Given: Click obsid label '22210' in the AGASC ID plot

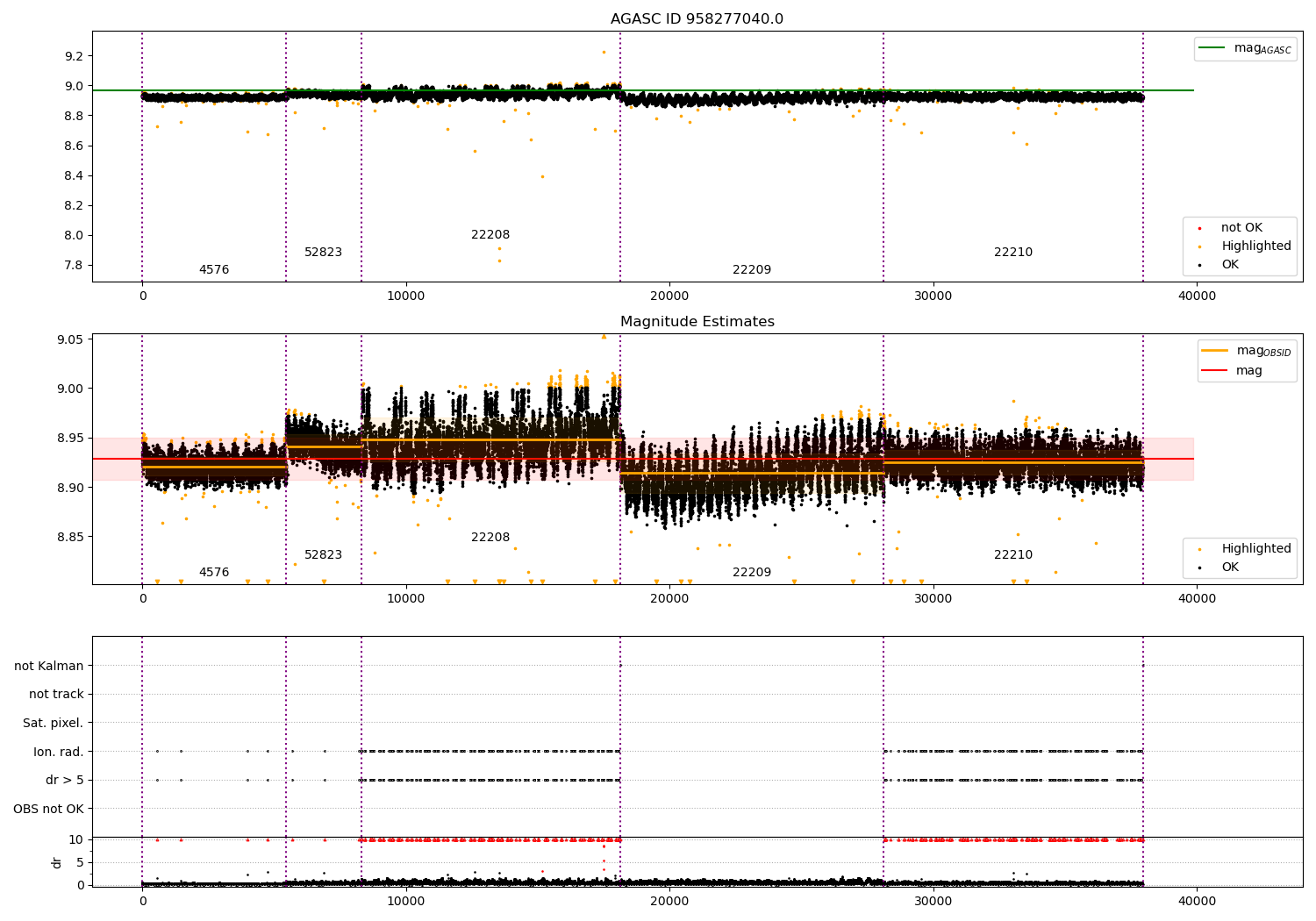Looking at the screenshot, I should pos(1013,253).
